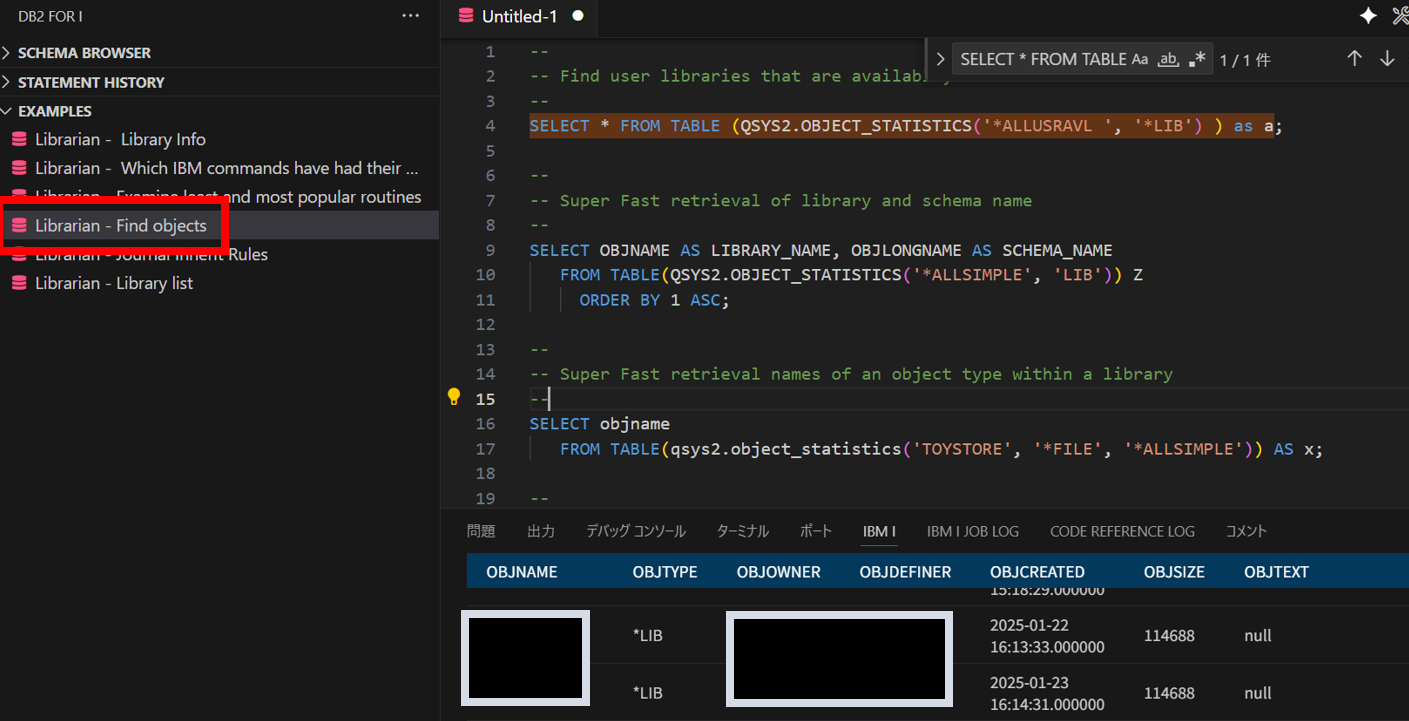The image size is (1409, 721).
Task: Click the OBJOWNER column header
Action: pyautogui.click(x=779, y=572)
